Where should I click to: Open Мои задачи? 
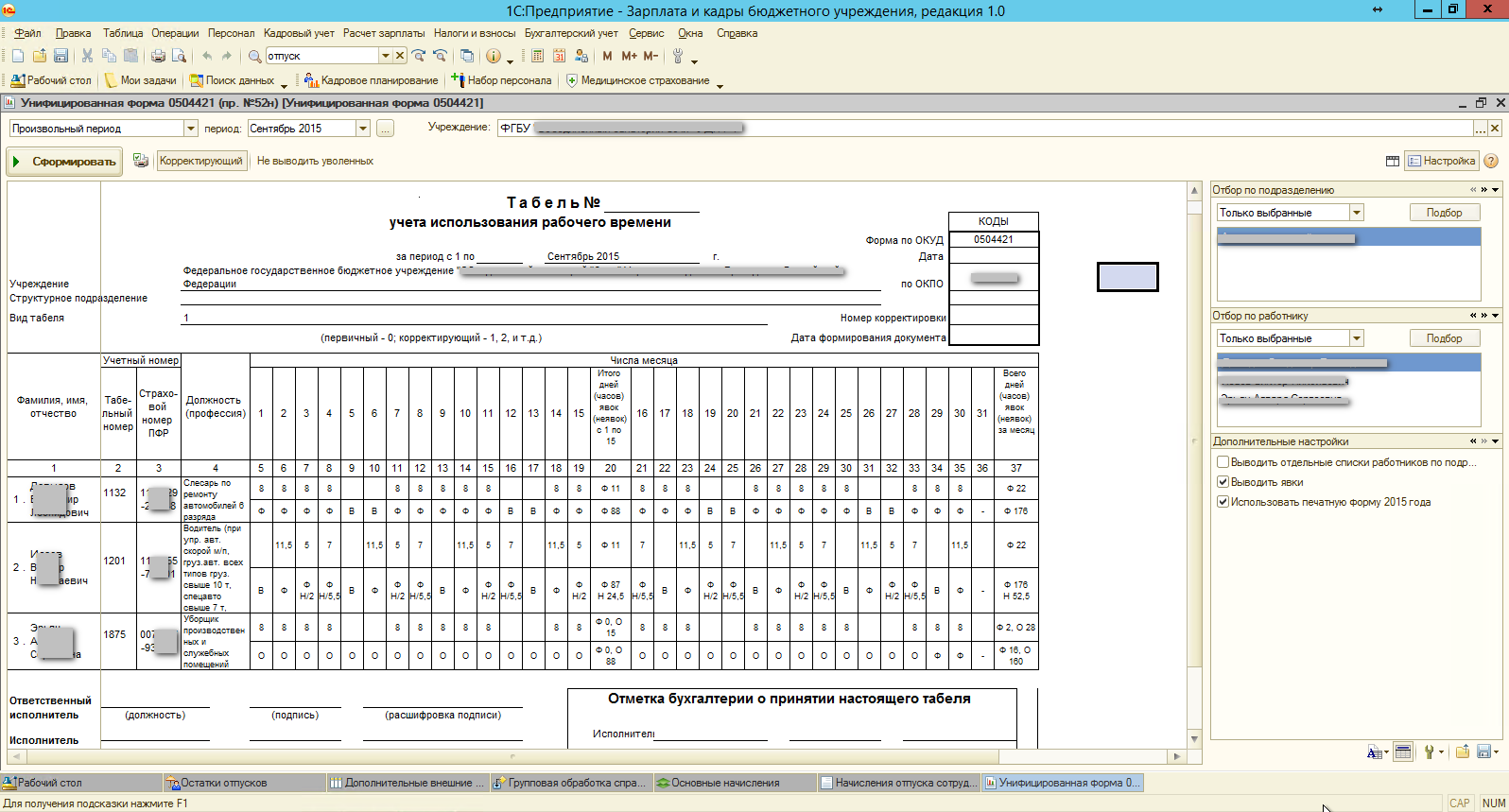pos(140,80)
